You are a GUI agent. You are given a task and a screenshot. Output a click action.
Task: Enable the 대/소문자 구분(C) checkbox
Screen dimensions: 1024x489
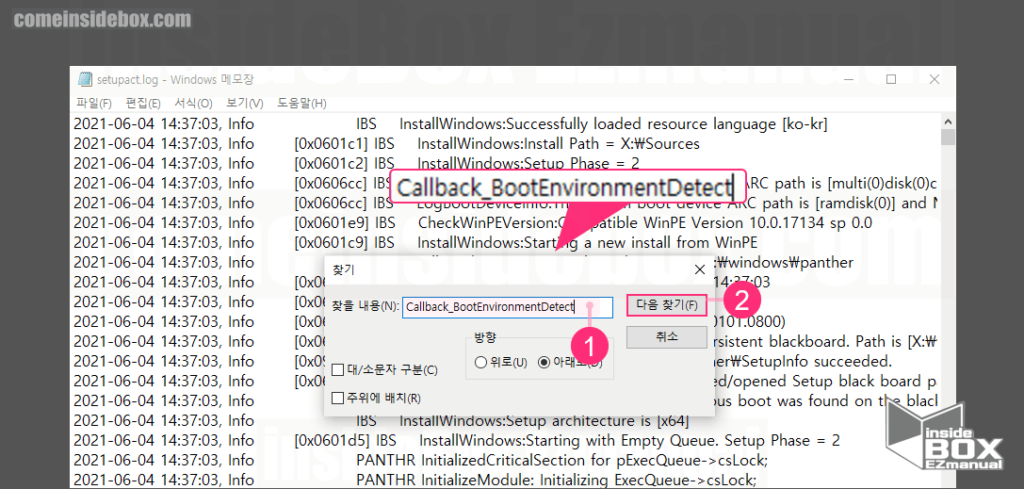click(337, 371)
